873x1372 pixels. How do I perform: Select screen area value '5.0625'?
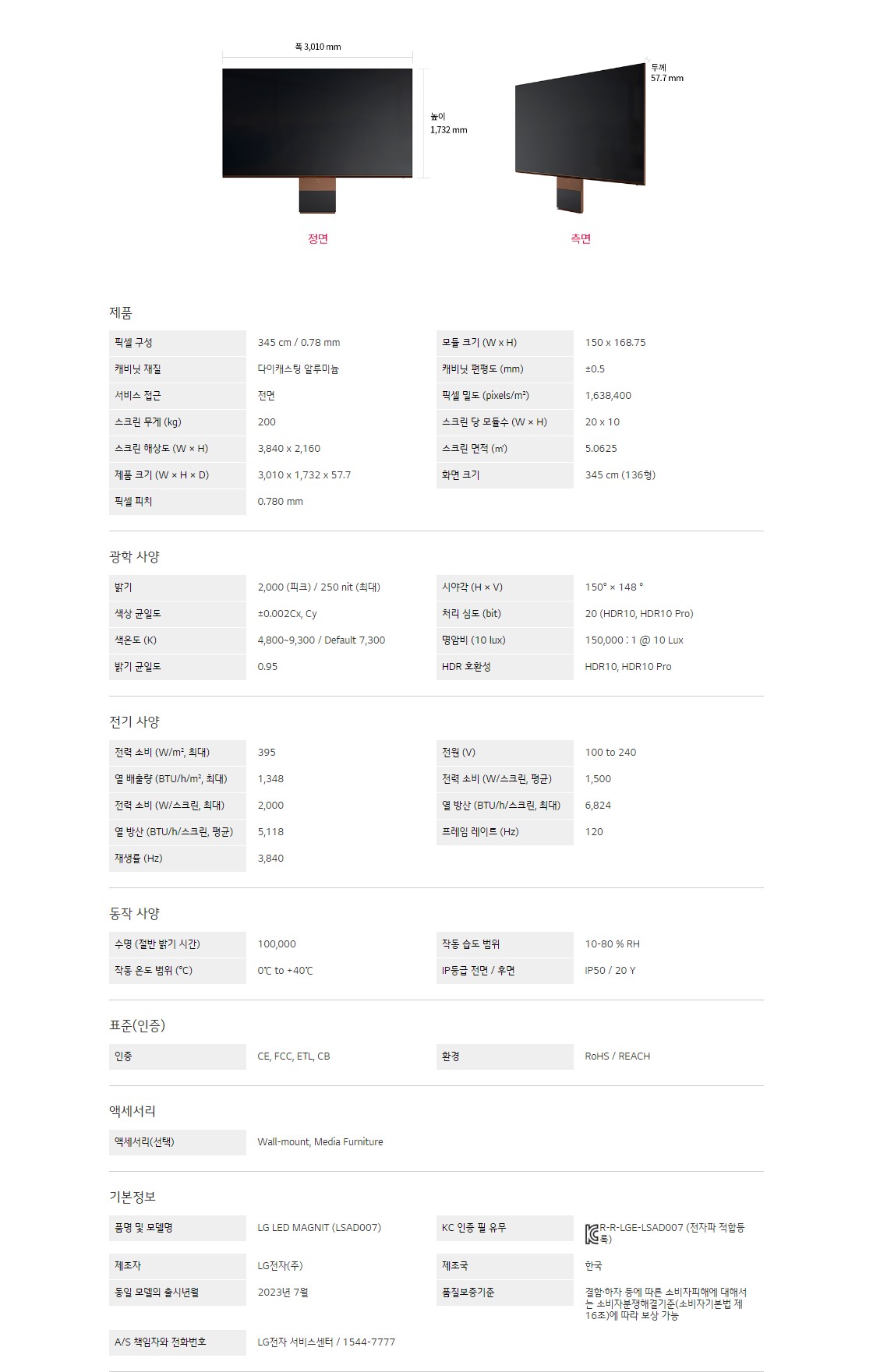[x=601, y=449]
